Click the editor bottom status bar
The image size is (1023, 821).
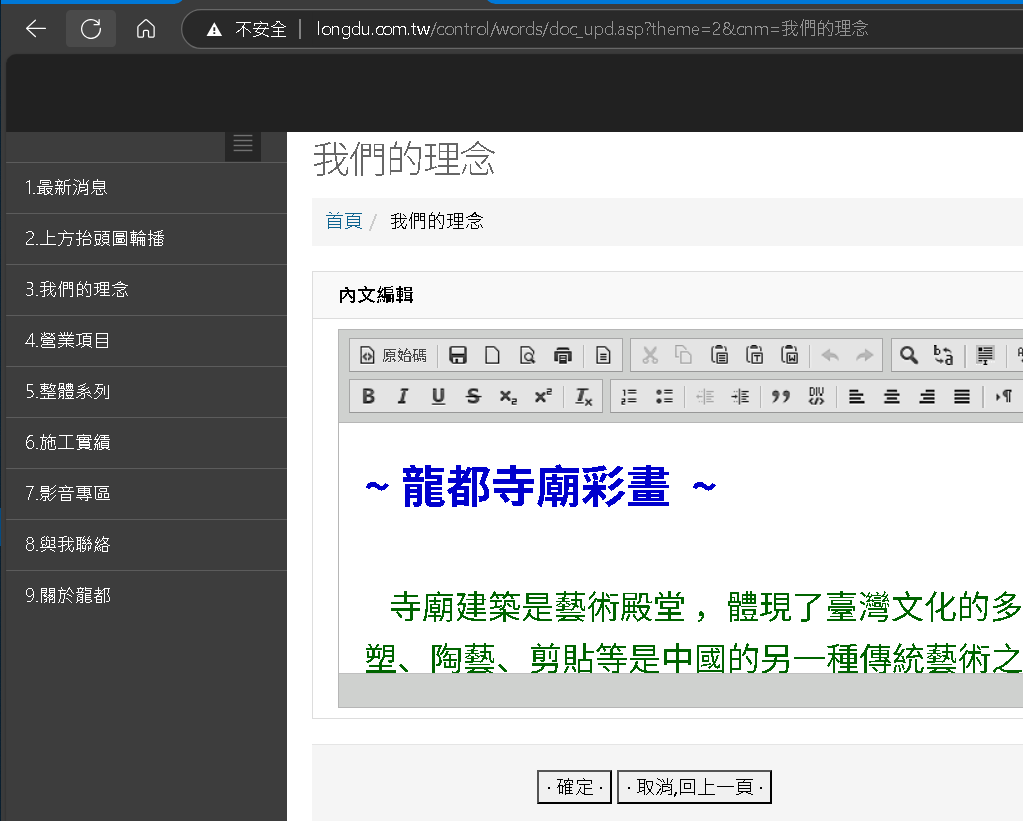680,690
